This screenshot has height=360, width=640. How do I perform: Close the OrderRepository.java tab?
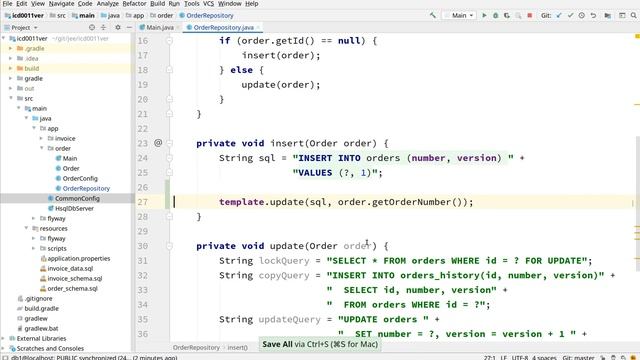(x=258, y=27)
